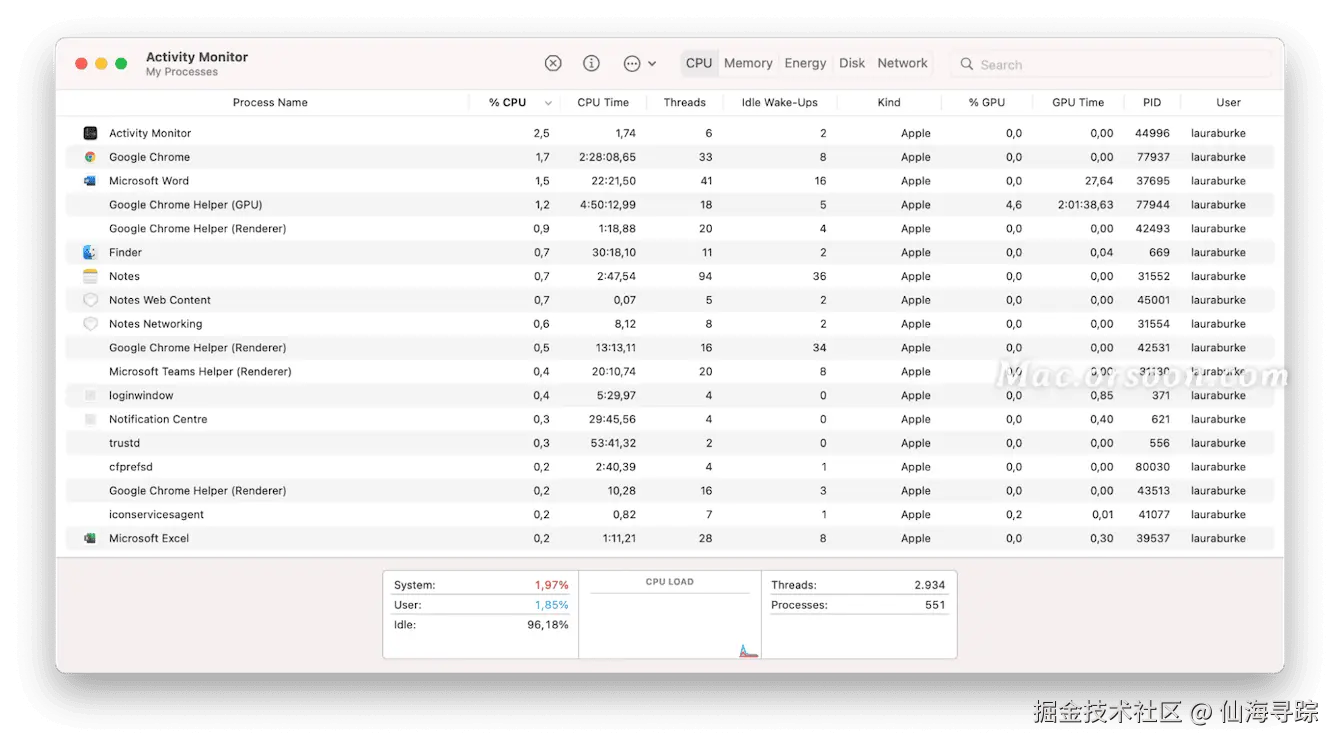Sort by User column header
This screenshot has height=747, width=1340.
1228,102
